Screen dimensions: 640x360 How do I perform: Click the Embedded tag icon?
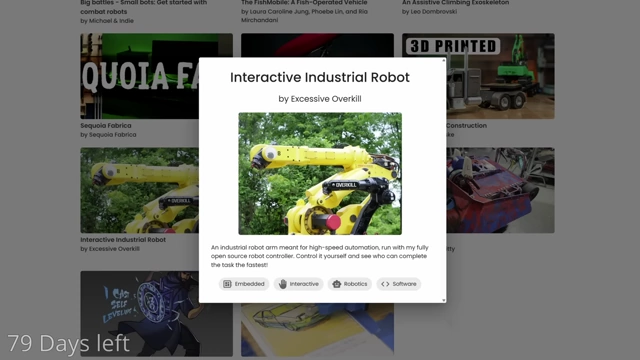click(x=227, y=284)
